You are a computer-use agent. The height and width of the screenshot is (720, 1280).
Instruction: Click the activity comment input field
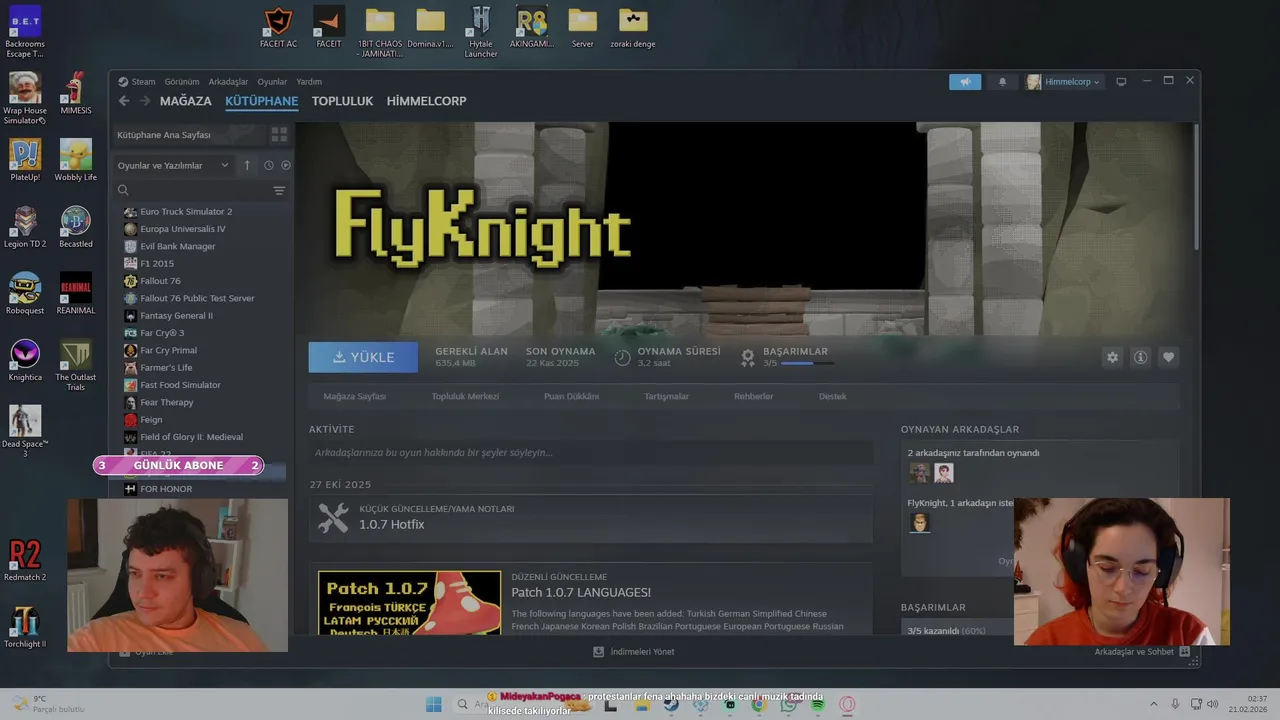tap(591, 453)
